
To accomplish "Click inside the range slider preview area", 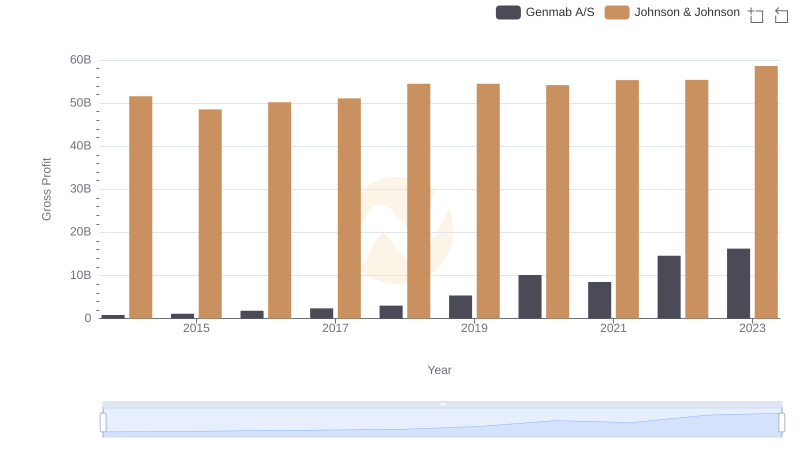I will click(x=442, y=423).
